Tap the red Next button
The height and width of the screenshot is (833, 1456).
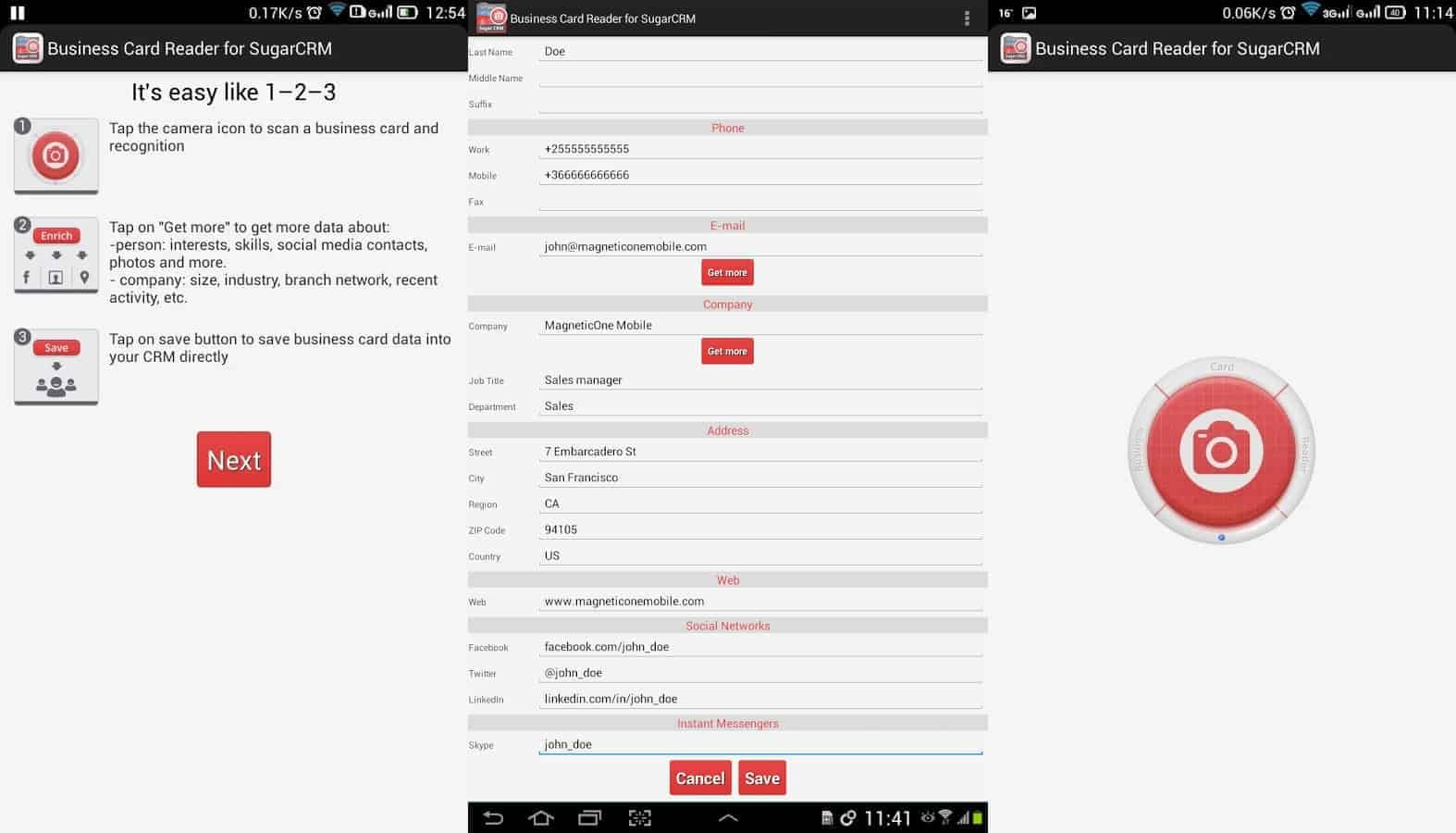coord(234,459)
